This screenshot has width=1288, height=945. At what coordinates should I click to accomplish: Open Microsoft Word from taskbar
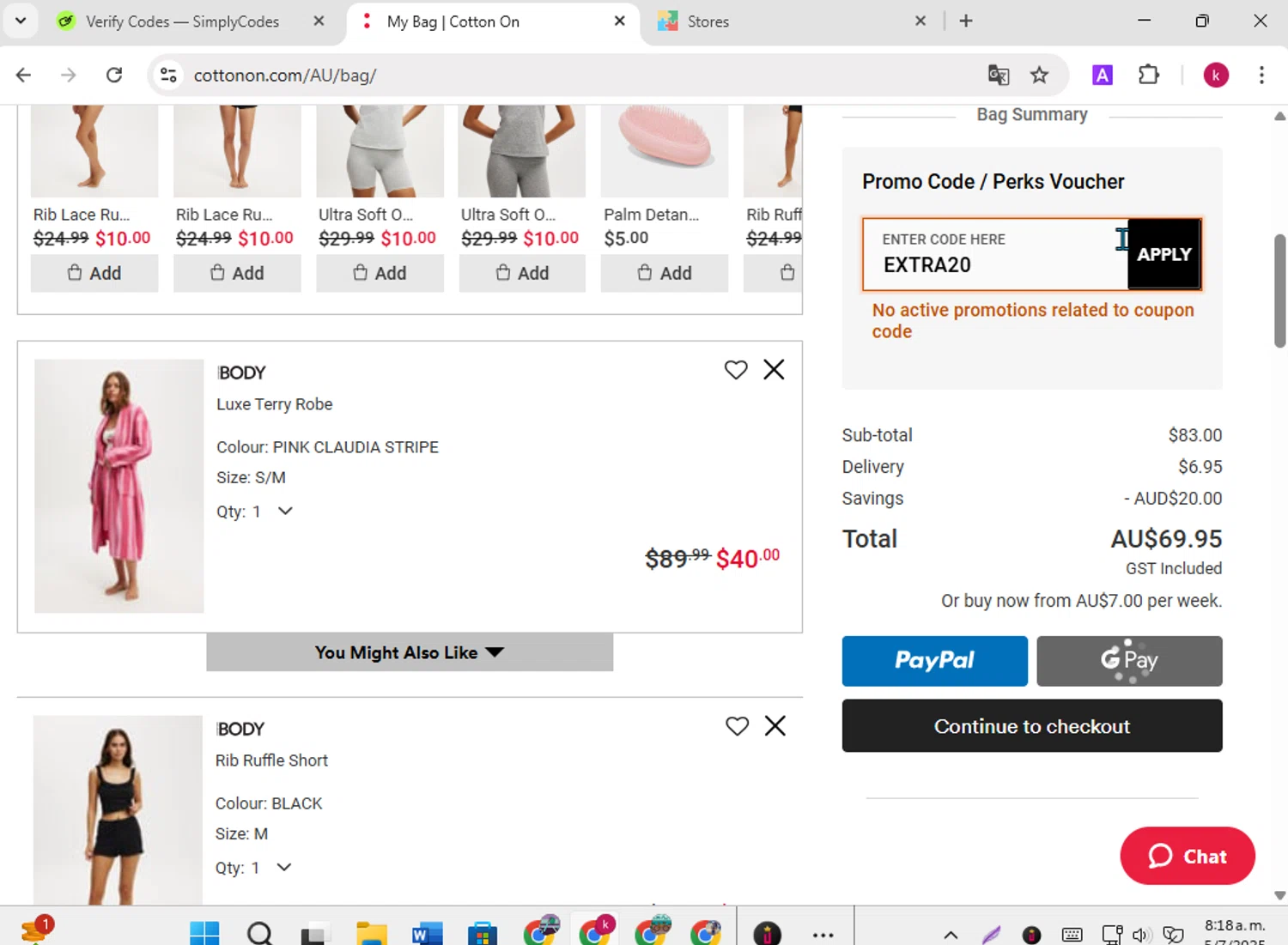pyautogui.click(x=427, y=932)
